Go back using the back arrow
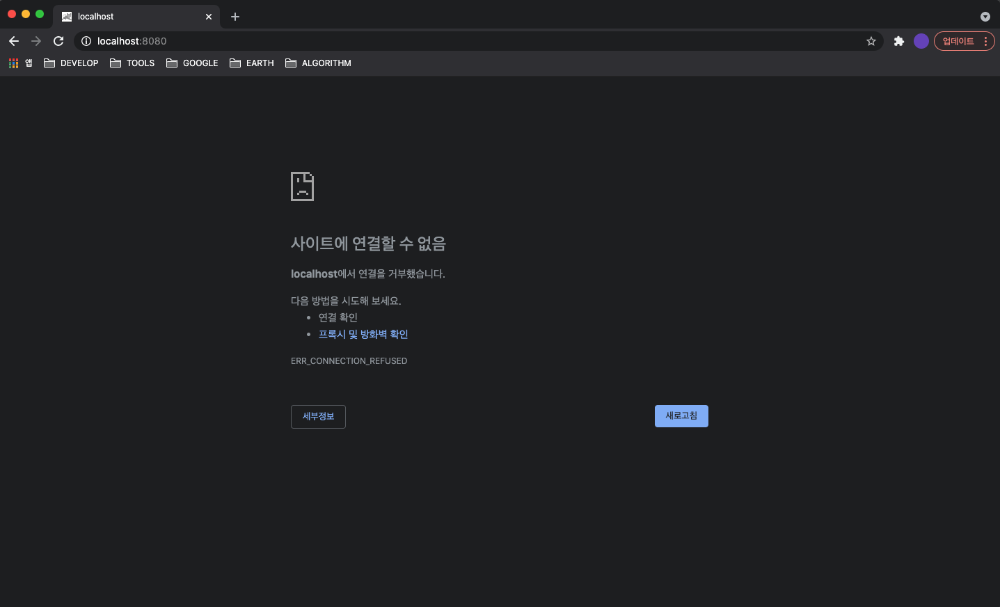This screenshot has height=607, width=1000. pyautogui.click(x=14, y=41)
